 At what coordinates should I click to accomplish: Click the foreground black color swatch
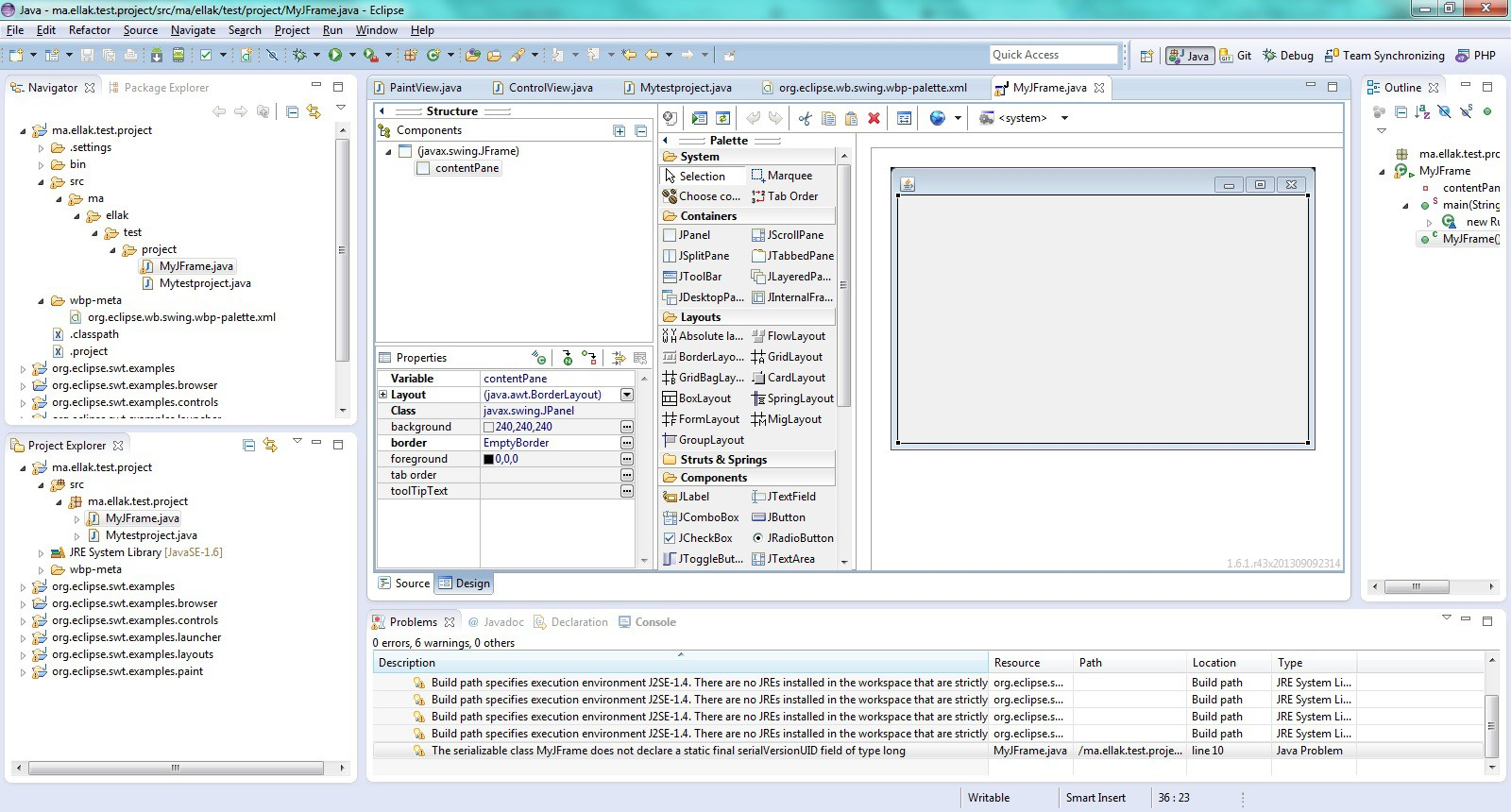pos(488,459)
